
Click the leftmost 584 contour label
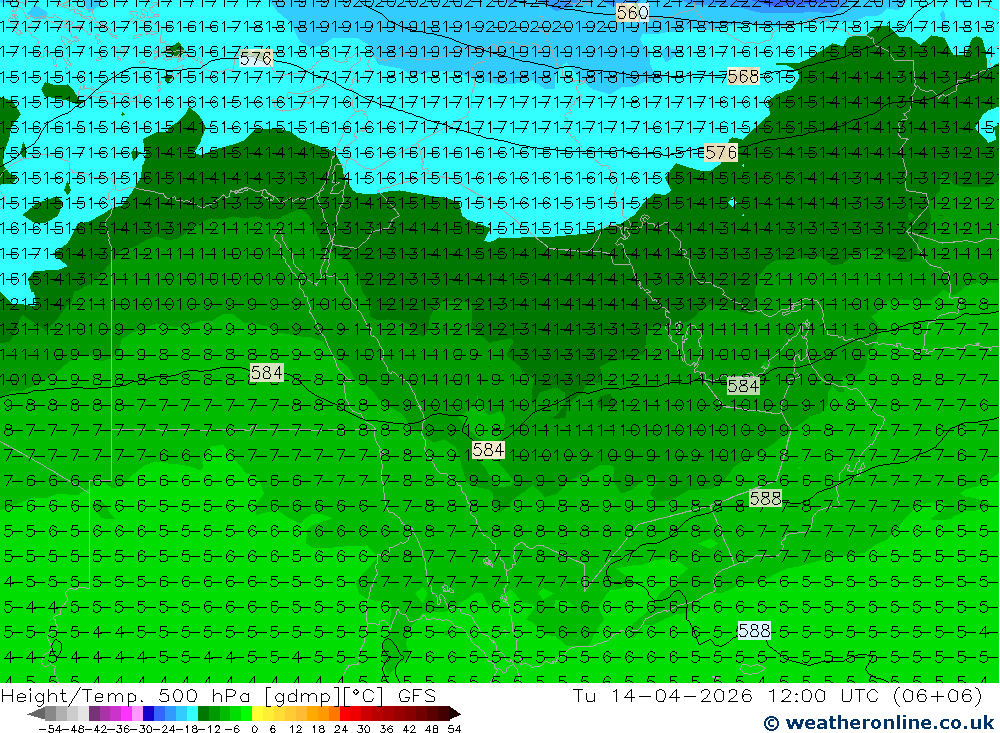[267, 373]
